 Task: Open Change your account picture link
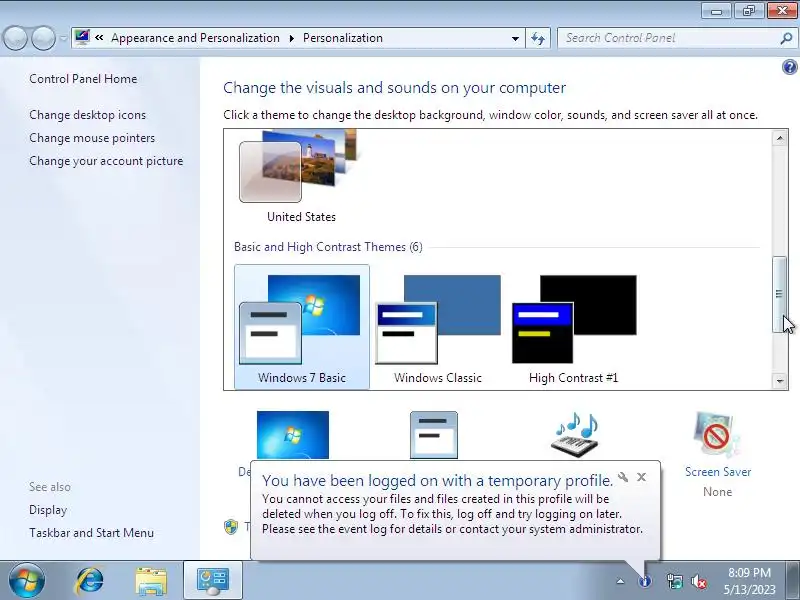coord(106,161)
